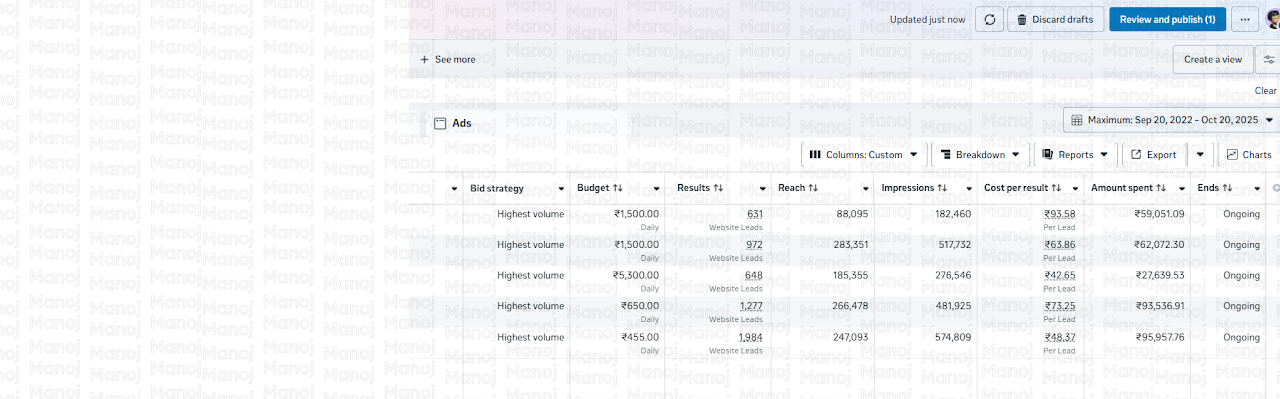Click the refresh data icon button

coord(989,19)
